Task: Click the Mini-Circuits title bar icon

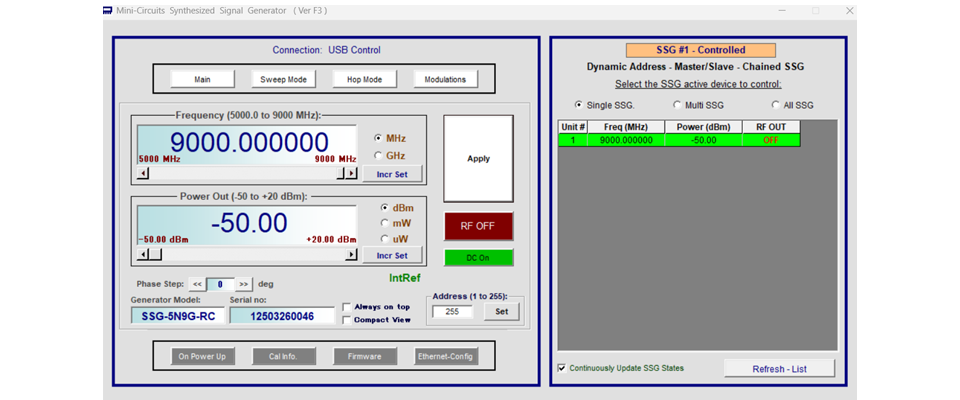Action: pyautogui.click(x=108, y=10)
